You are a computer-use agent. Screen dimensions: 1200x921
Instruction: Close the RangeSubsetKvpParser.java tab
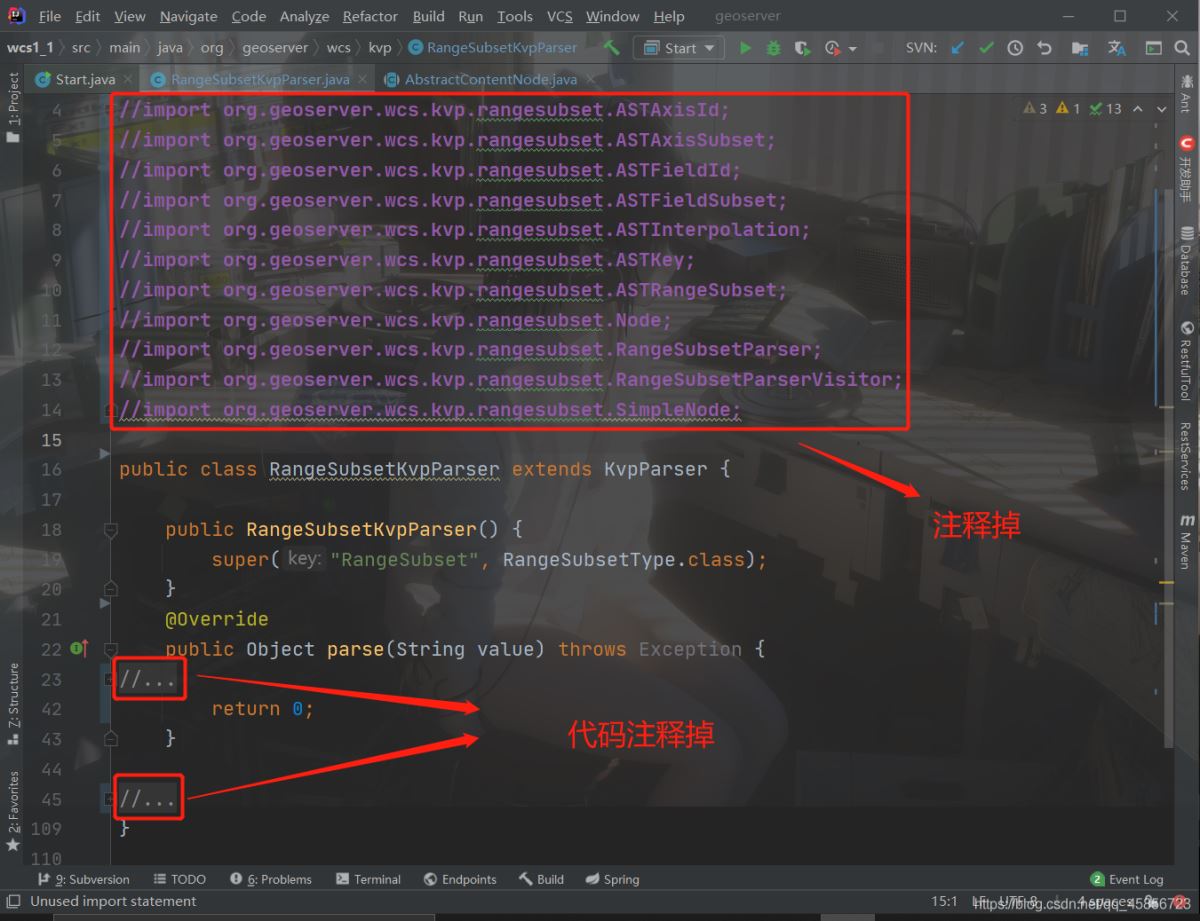[x=363, y=79]
